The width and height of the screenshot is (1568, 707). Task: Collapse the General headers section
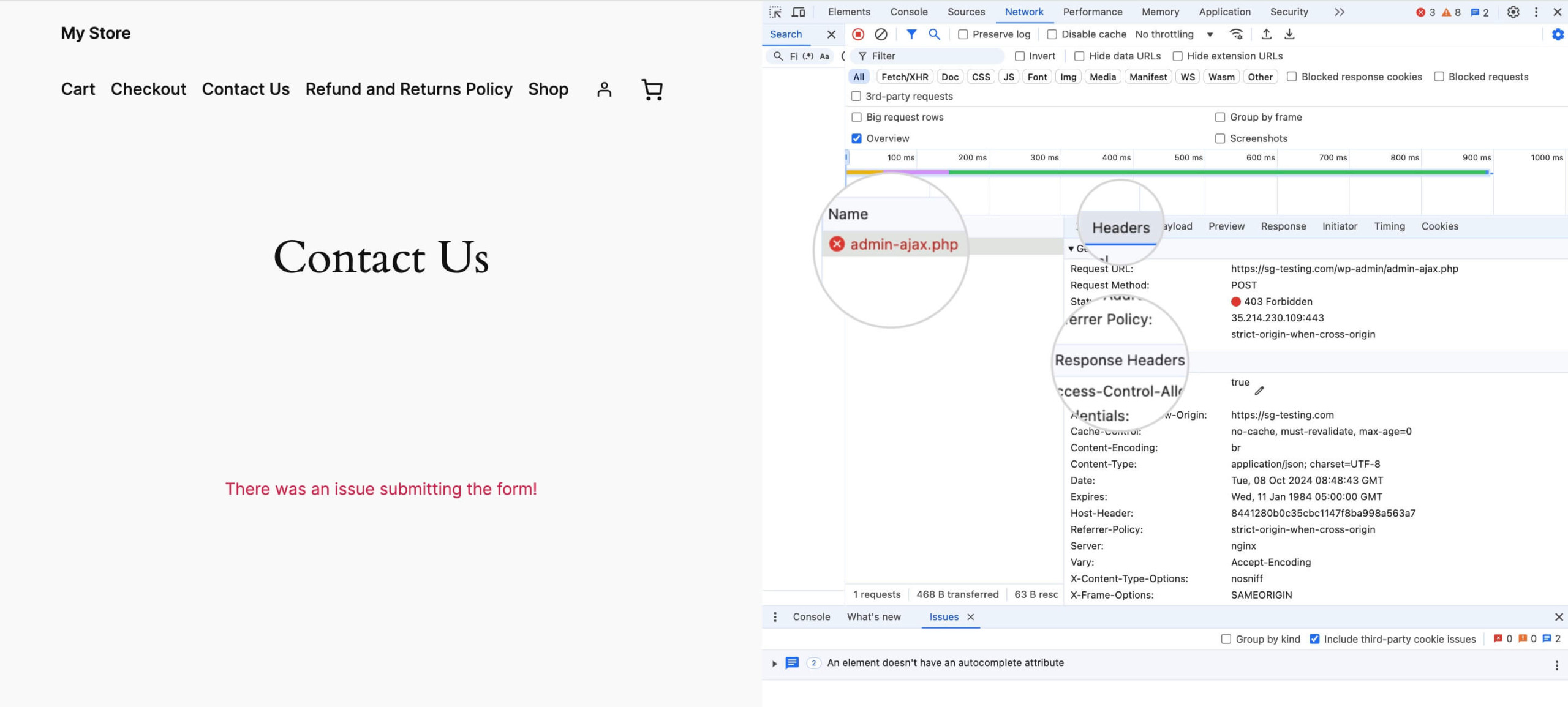[1071, 249]
